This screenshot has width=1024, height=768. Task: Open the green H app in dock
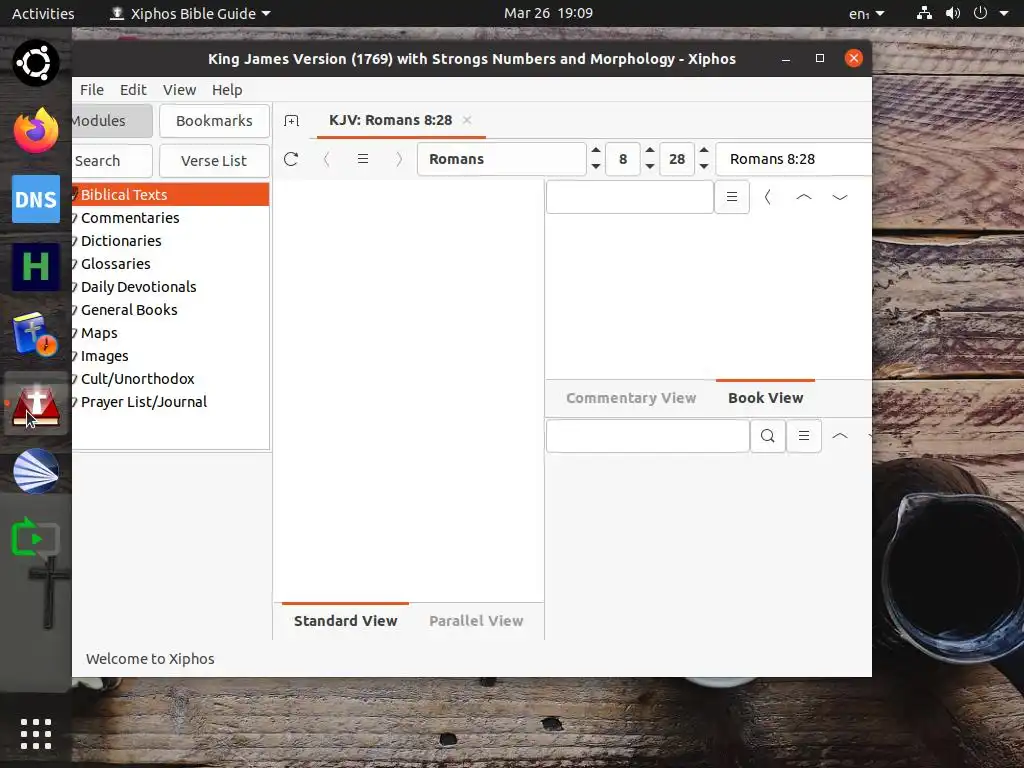(x=36, y=266)
